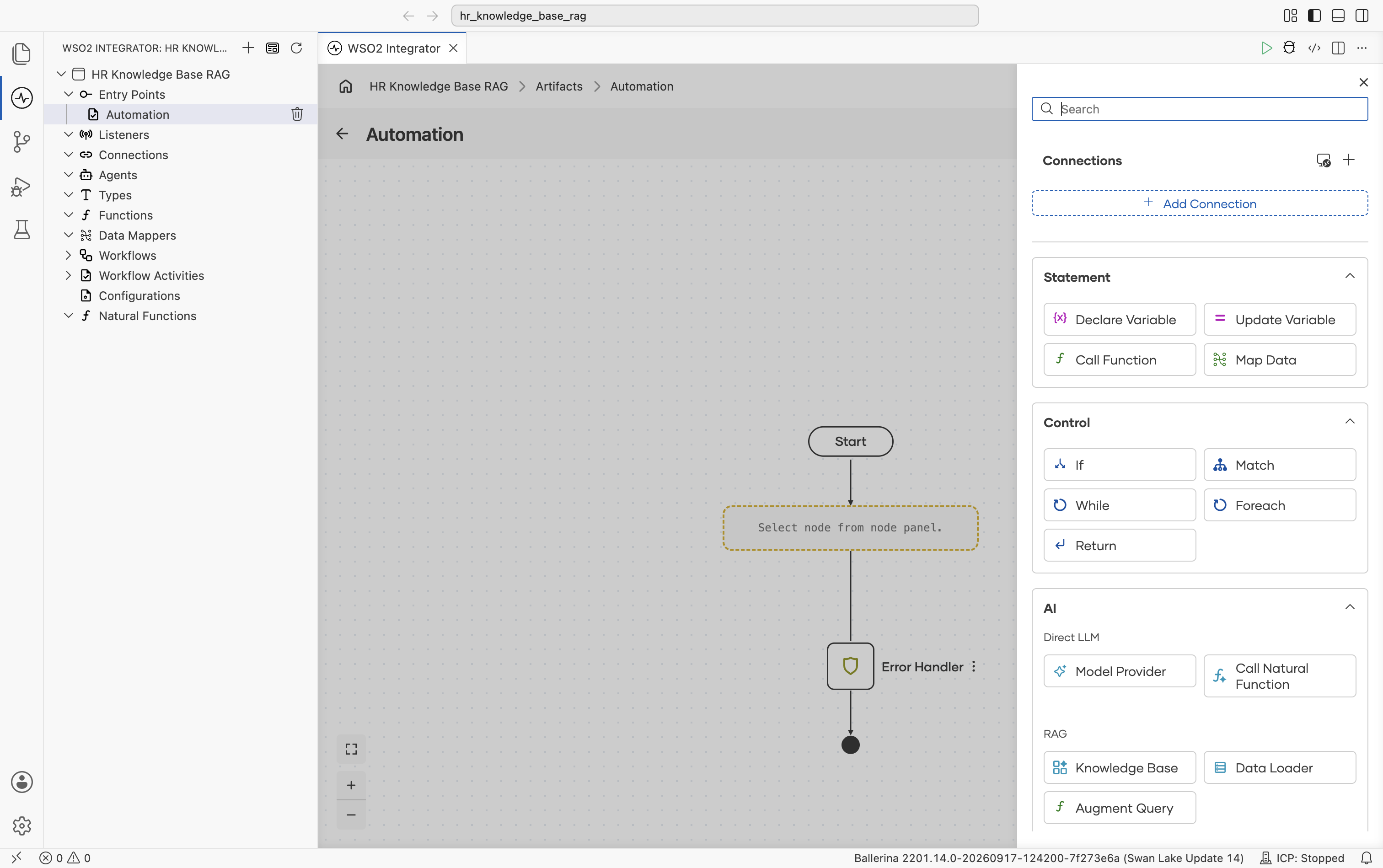Click the add plus icon in sidebar header
1383x868 pixels.
tap(248, 48)
